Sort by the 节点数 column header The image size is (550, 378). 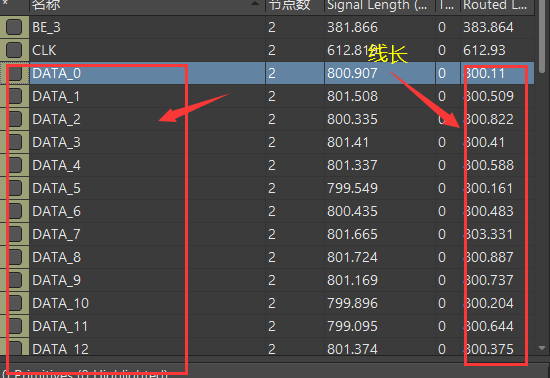coord(295,6)
